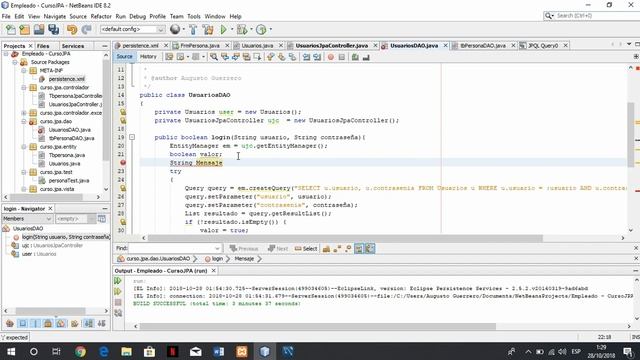The height and width of the screenshot is (360, 640).
Task: Click the Save All toolbar icon
Action: coord(53,29)
